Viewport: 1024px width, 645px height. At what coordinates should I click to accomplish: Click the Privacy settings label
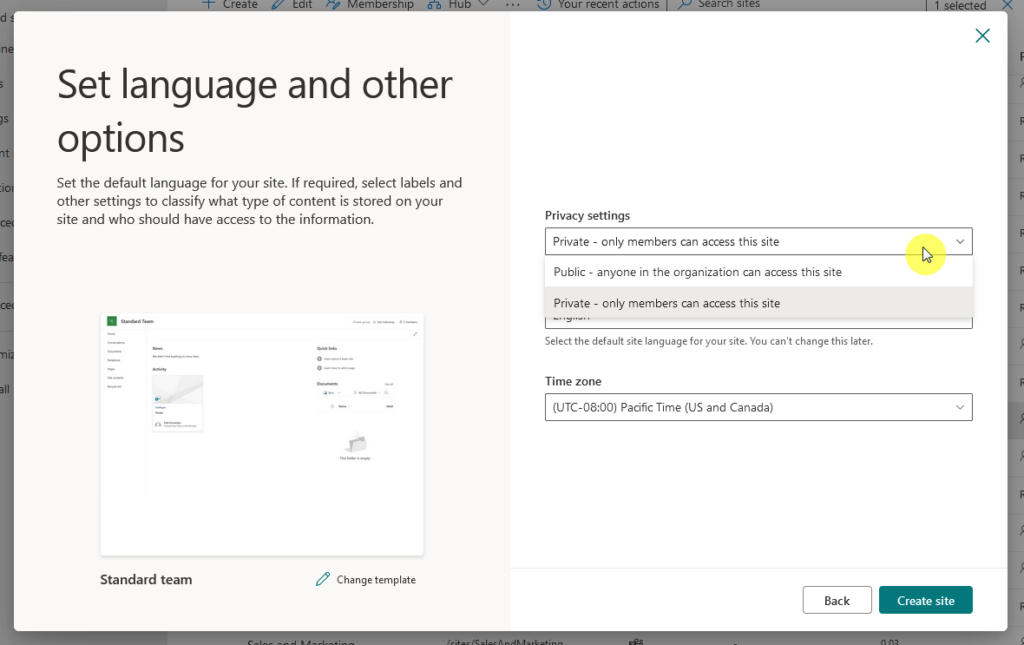point(587,215)
